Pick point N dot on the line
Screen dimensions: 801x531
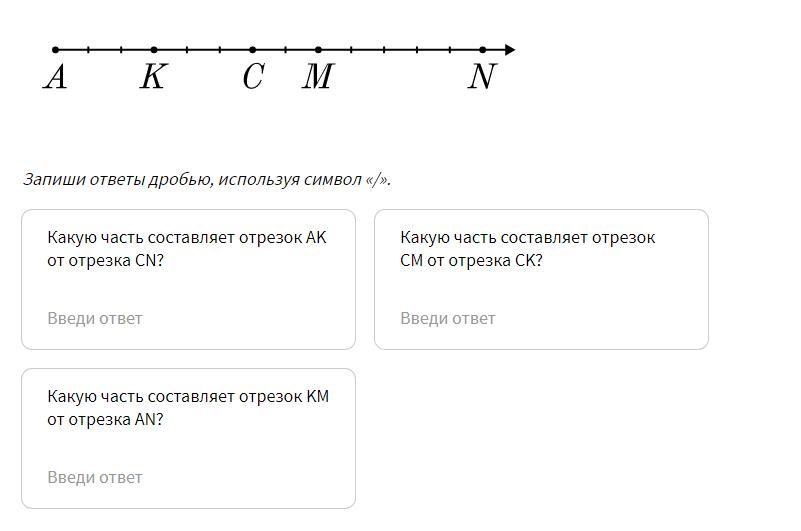click(482, 49)
